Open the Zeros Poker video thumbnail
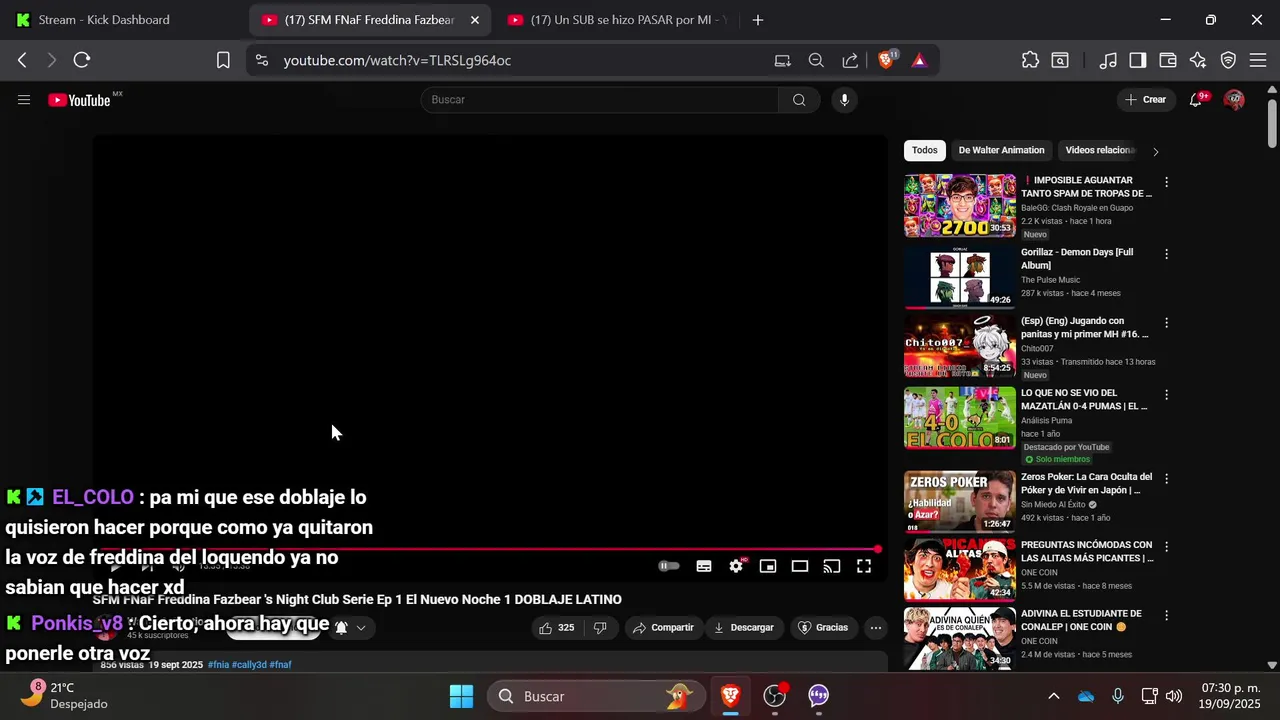The width and height of the screenshot is (1280, 720). [960, 502]
